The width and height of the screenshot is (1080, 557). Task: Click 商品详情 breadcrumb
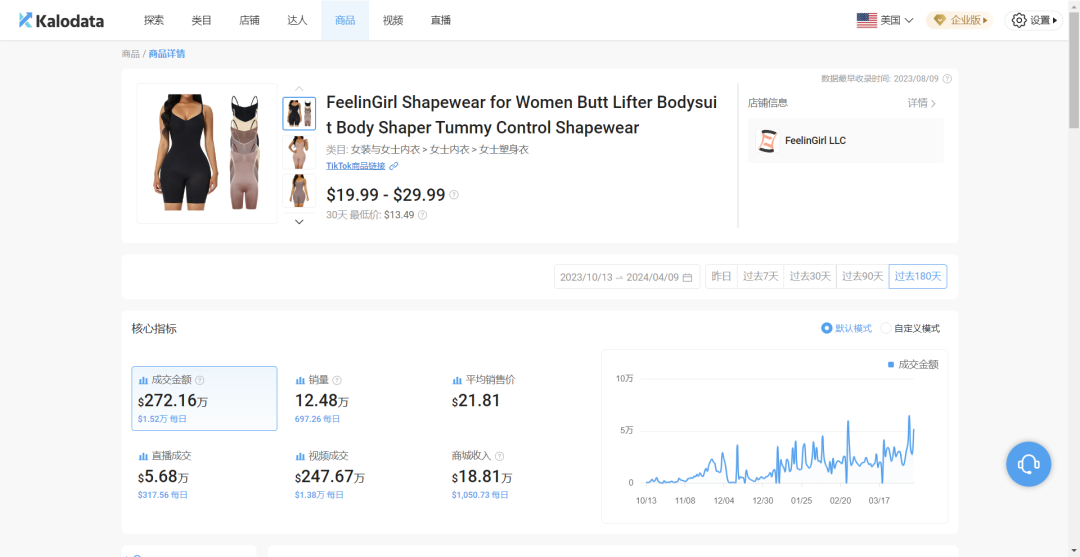pyautogui.click(x=167, y=54)
